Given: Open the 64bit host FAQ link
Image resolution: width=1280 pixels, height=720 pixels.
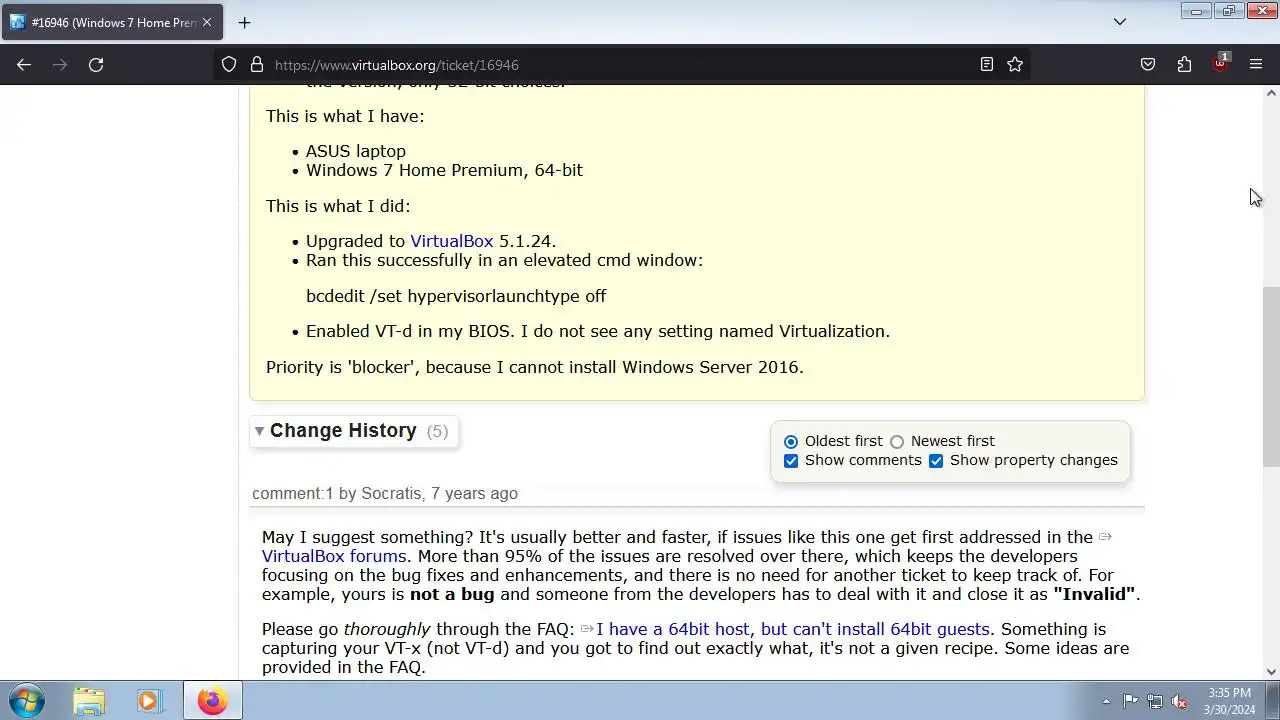Looking at the screenshot, I should (x=792, y=629).
